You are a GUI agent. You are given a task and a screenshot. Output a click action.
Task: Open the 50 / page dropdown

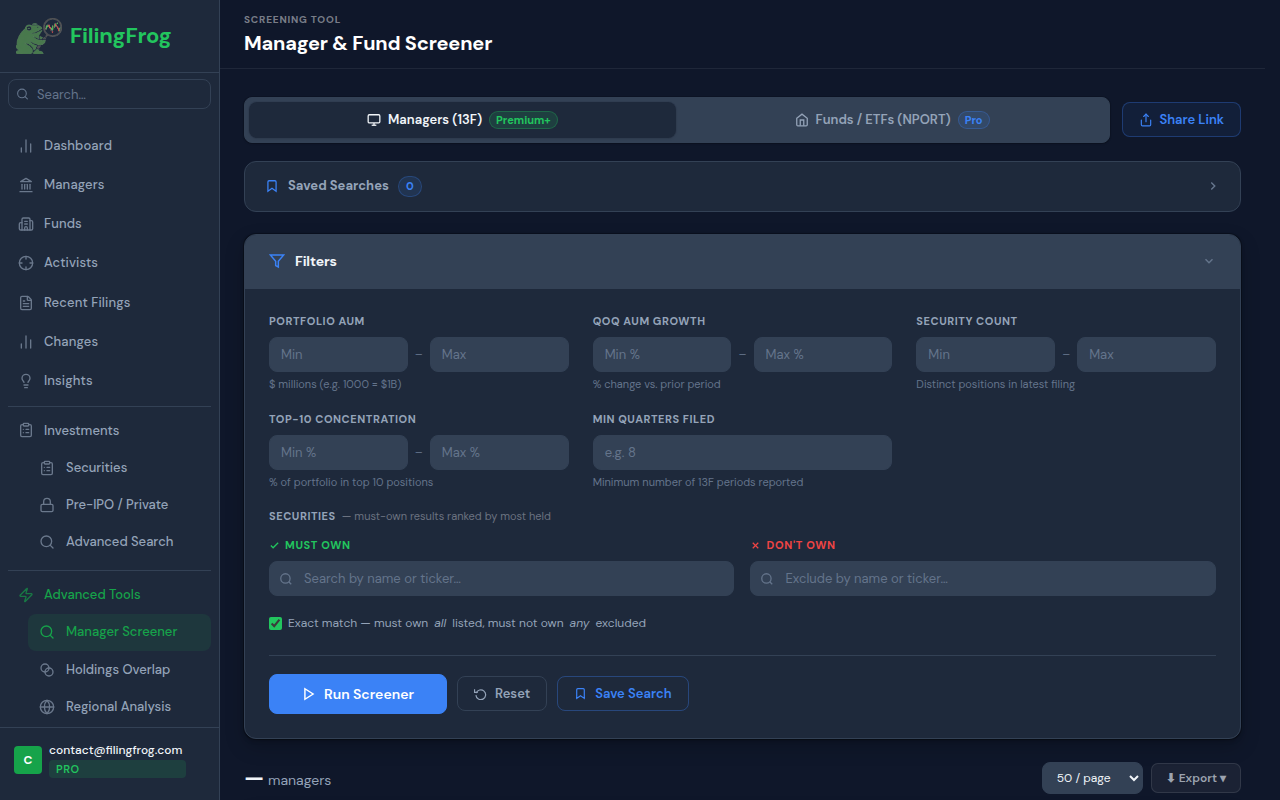(x=1092, y=777)
